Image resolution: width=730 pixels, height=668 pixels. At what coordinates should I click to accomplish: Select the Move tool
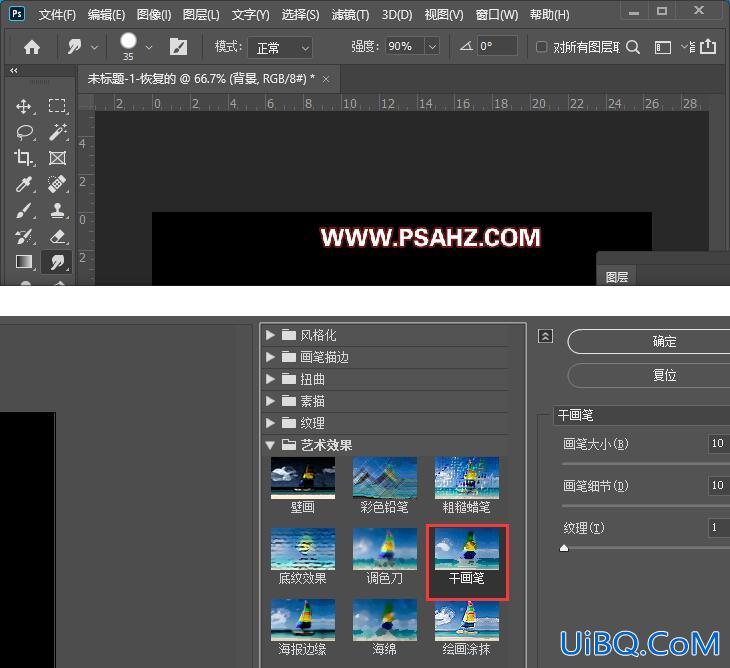(24, 106)
